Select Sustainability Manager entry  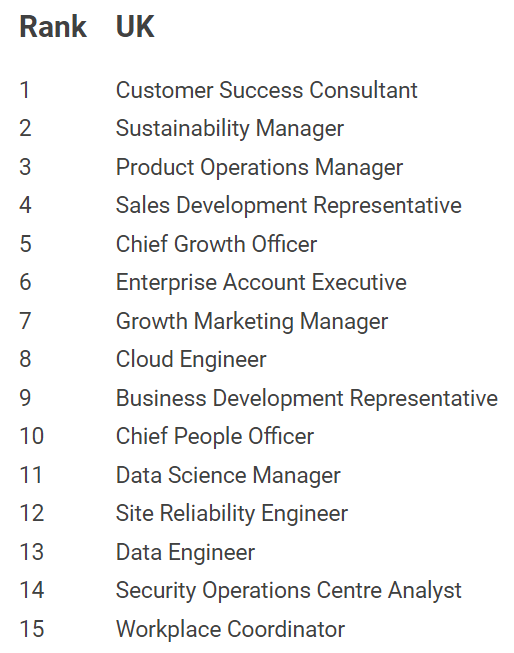click(230, 128)
